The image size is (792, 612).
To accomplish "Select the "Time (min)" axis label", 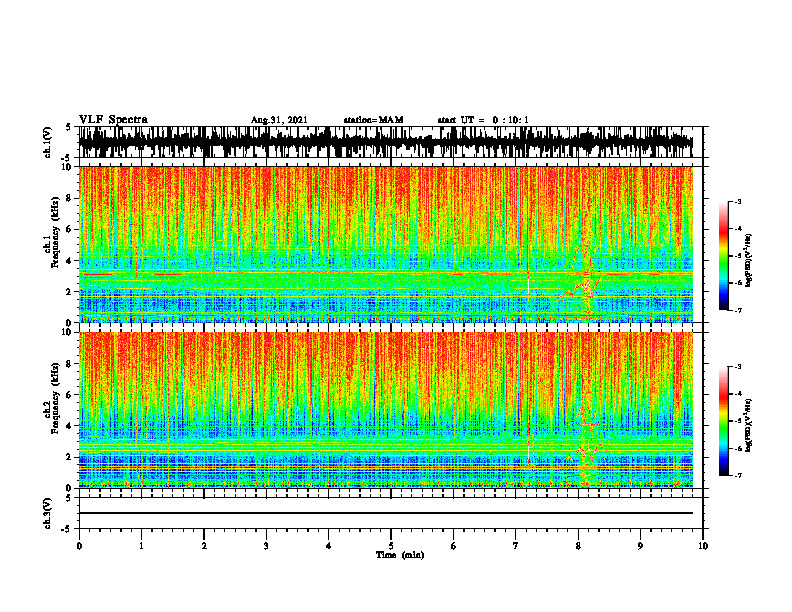I will (400, 555).
